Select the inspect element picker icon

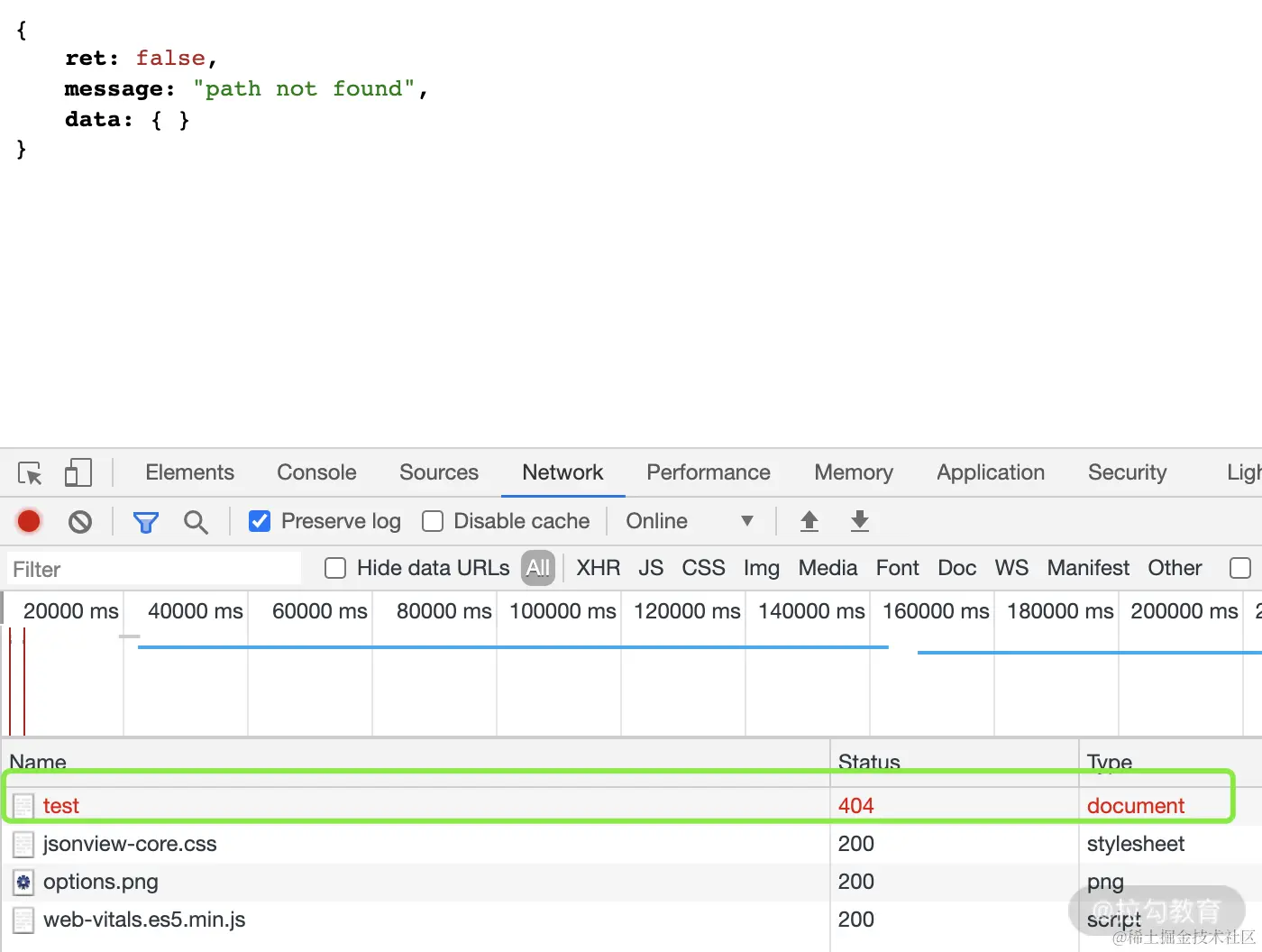(x=30, y=473)
